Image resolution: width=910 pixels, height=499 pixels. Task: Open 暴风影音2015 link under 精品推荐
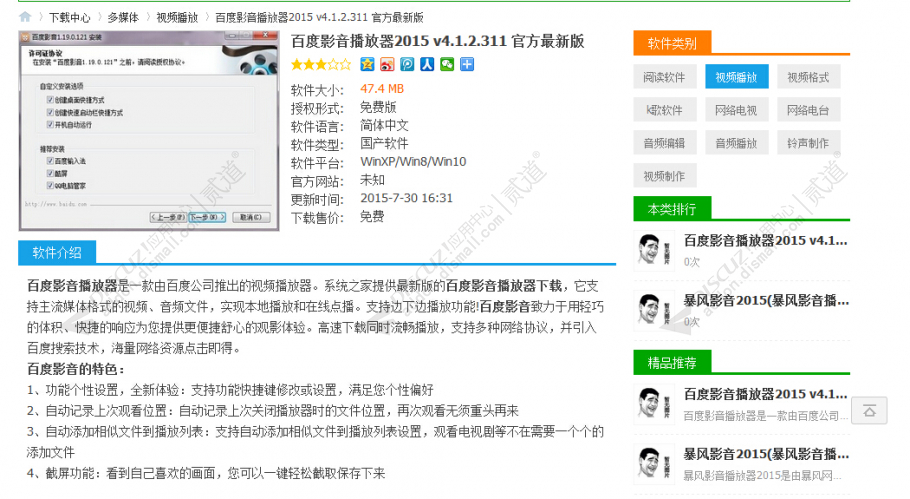(766, 454)
